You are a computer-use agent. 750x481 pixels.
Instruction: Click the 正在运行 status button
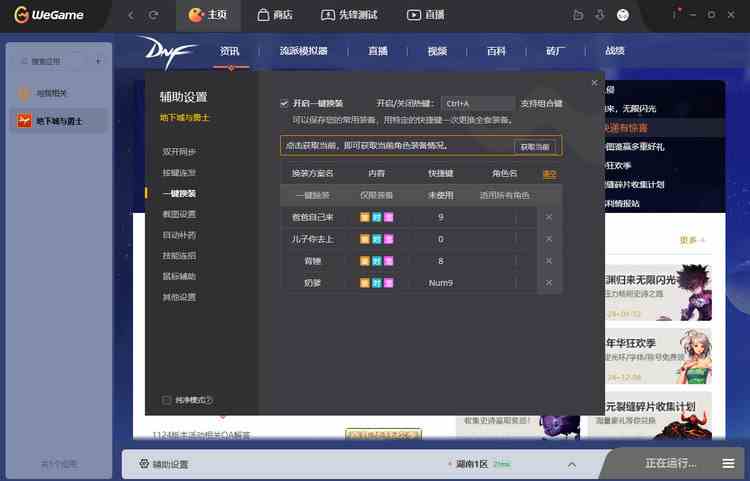point(671,463)
